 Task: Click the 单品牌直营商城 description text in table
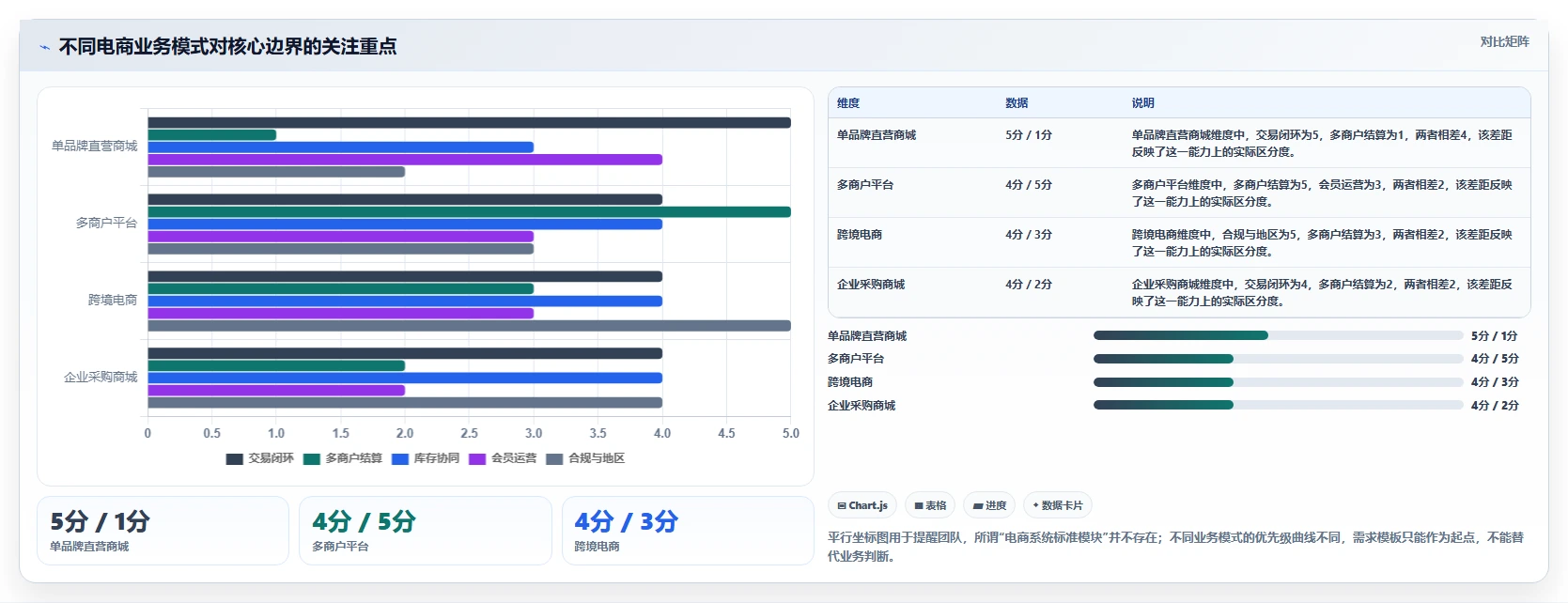(x=1322, y=144)
